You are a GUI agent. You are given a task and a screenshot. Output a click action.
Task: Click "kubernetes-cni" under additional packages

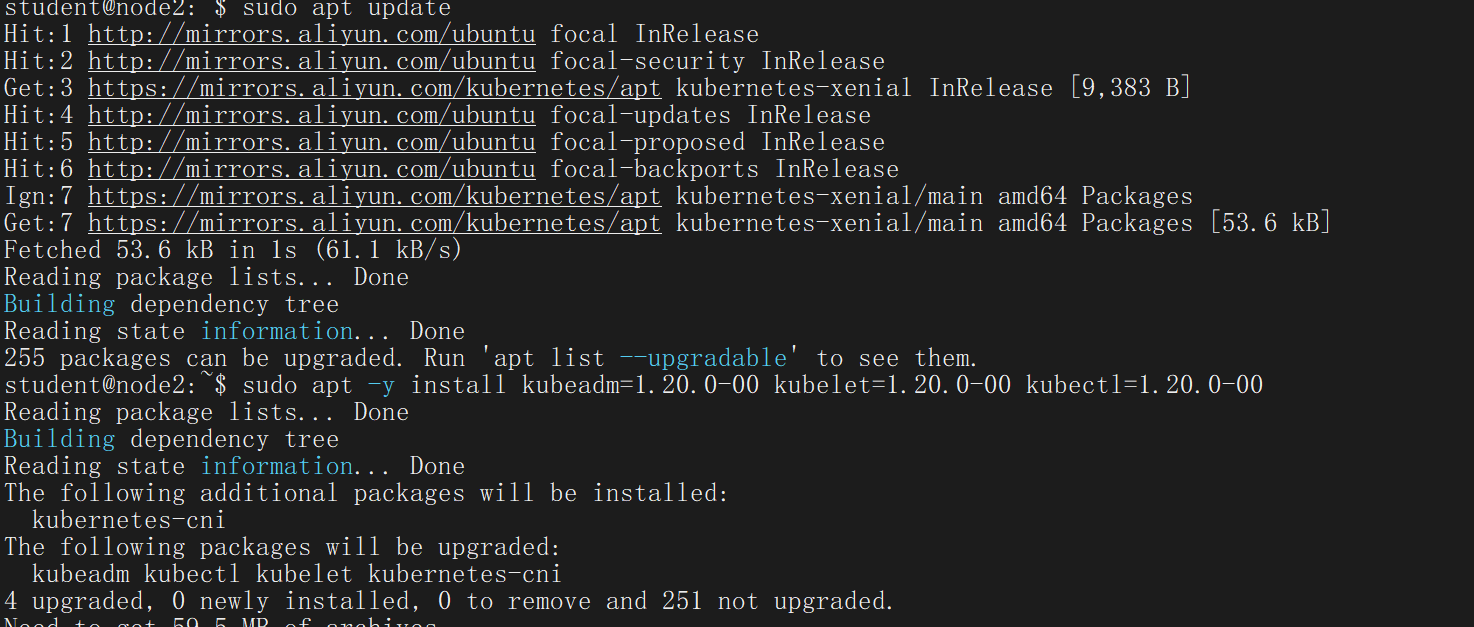pos(129,521)
